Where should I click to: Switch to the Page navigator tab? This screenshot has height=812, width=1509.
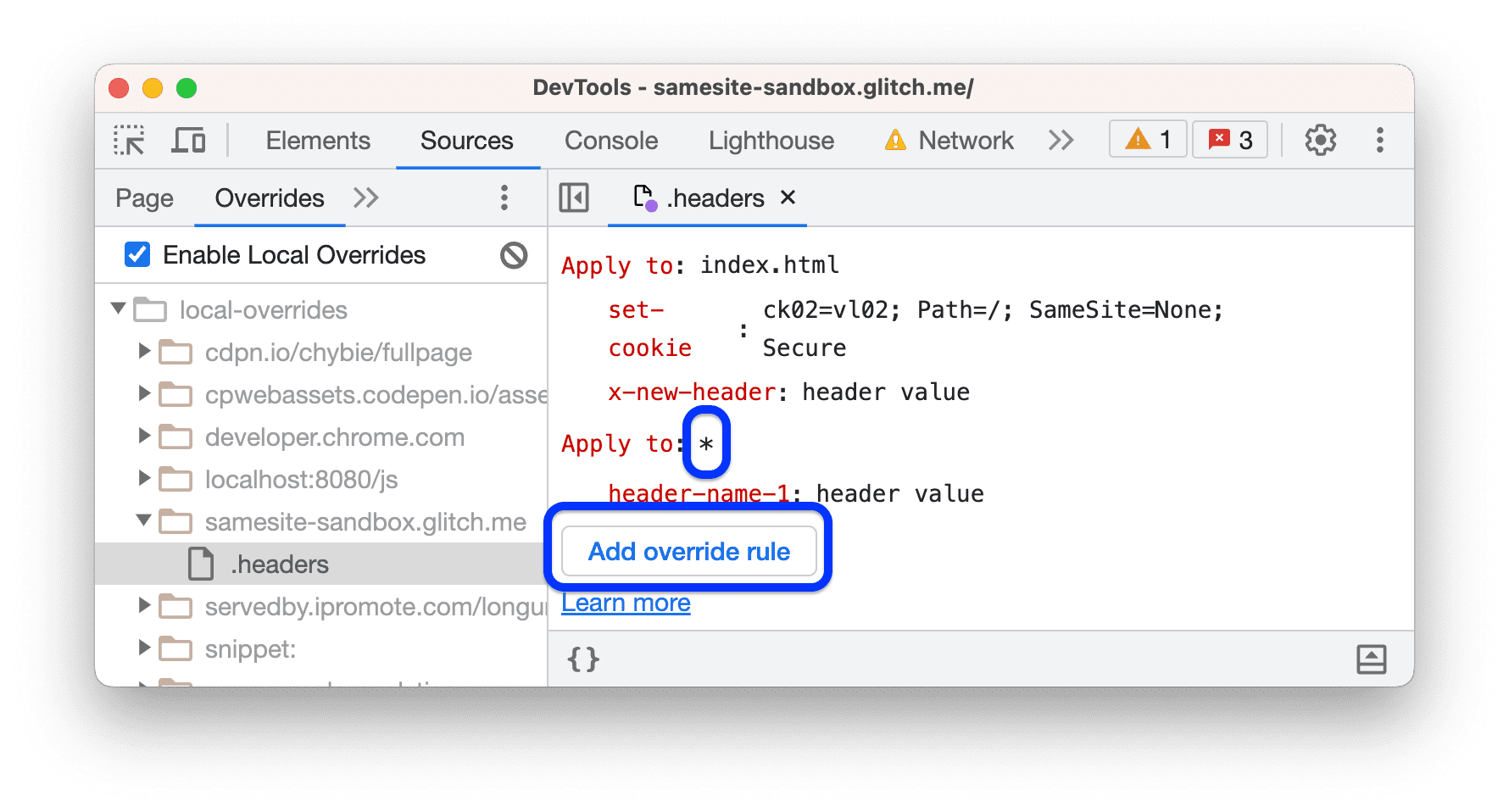[144, 197]
